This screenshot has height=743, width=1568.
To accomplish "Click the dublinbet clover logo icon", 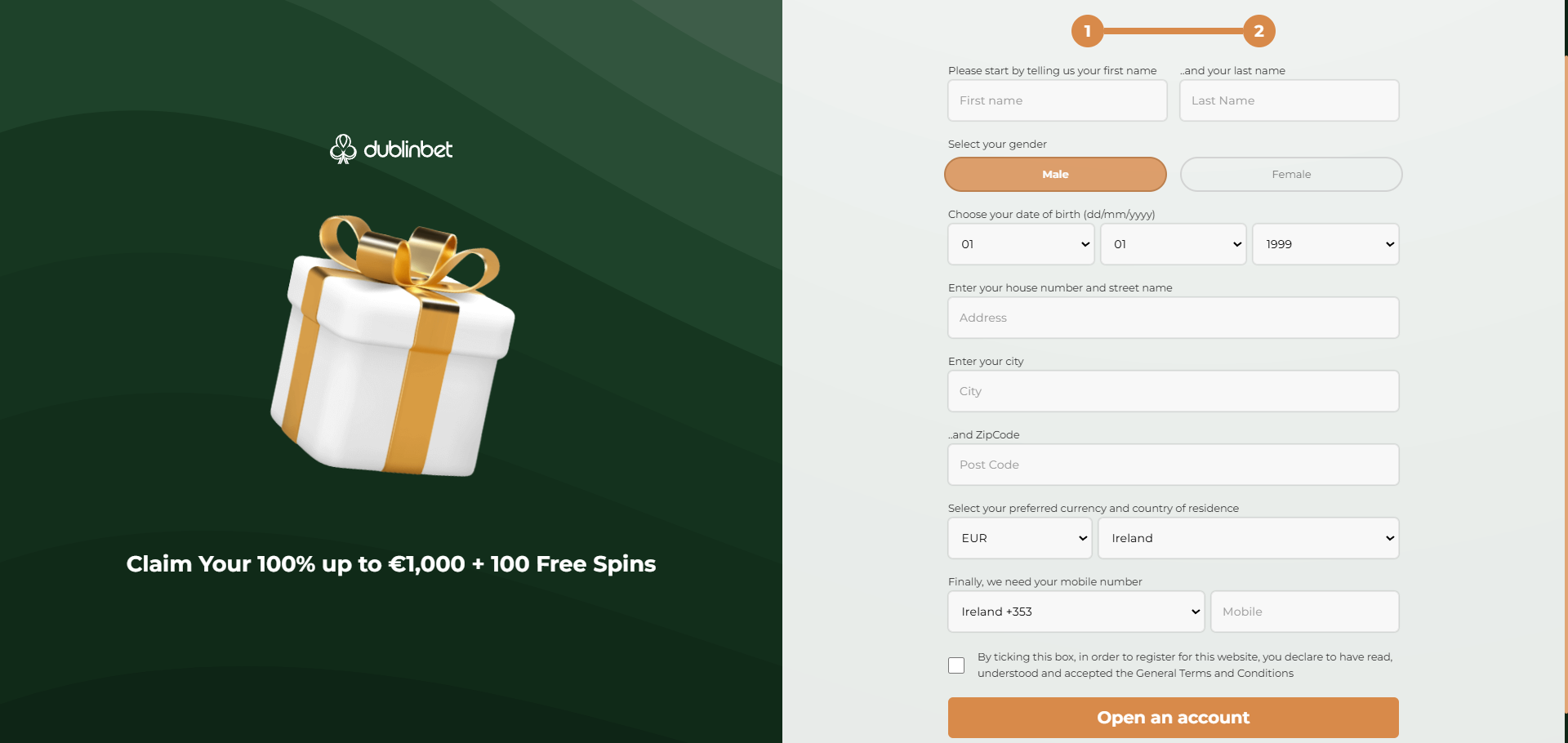I will pyautogui.click(x=343, y=149).
